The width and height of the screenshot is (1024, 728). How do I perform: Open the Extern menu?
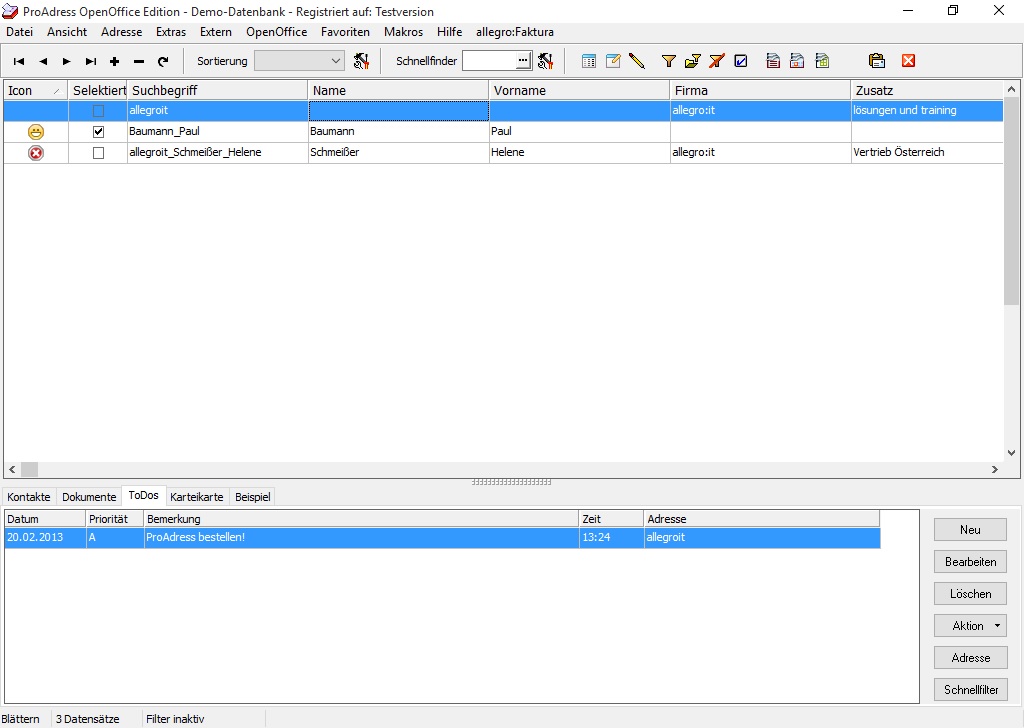click(216, 32)
